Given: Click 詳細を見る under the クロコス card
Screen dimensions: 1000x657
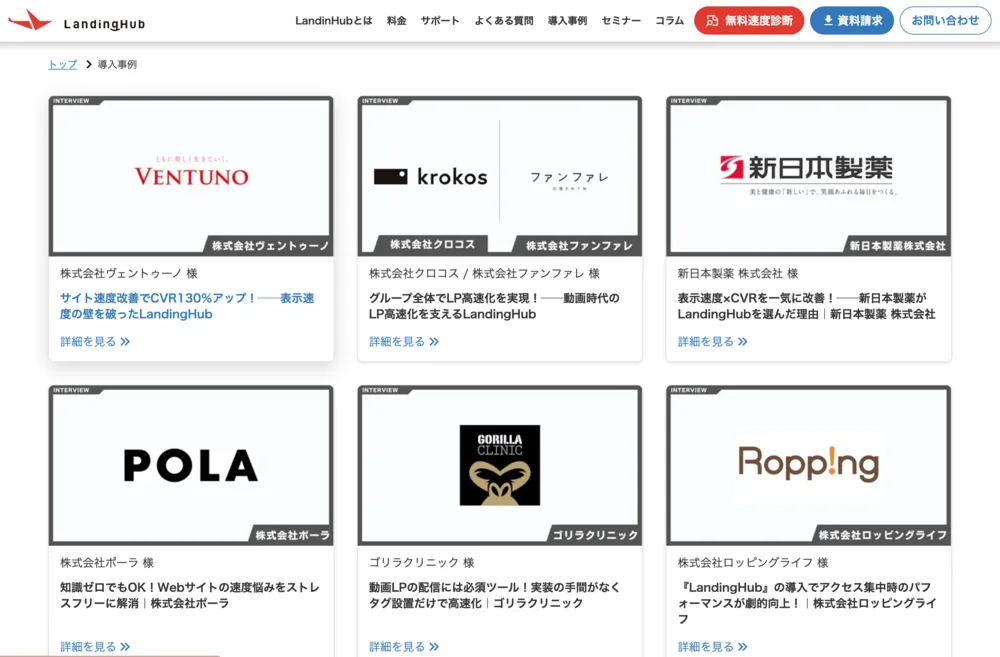Looking at the screenshot, I should pos(404,342).
